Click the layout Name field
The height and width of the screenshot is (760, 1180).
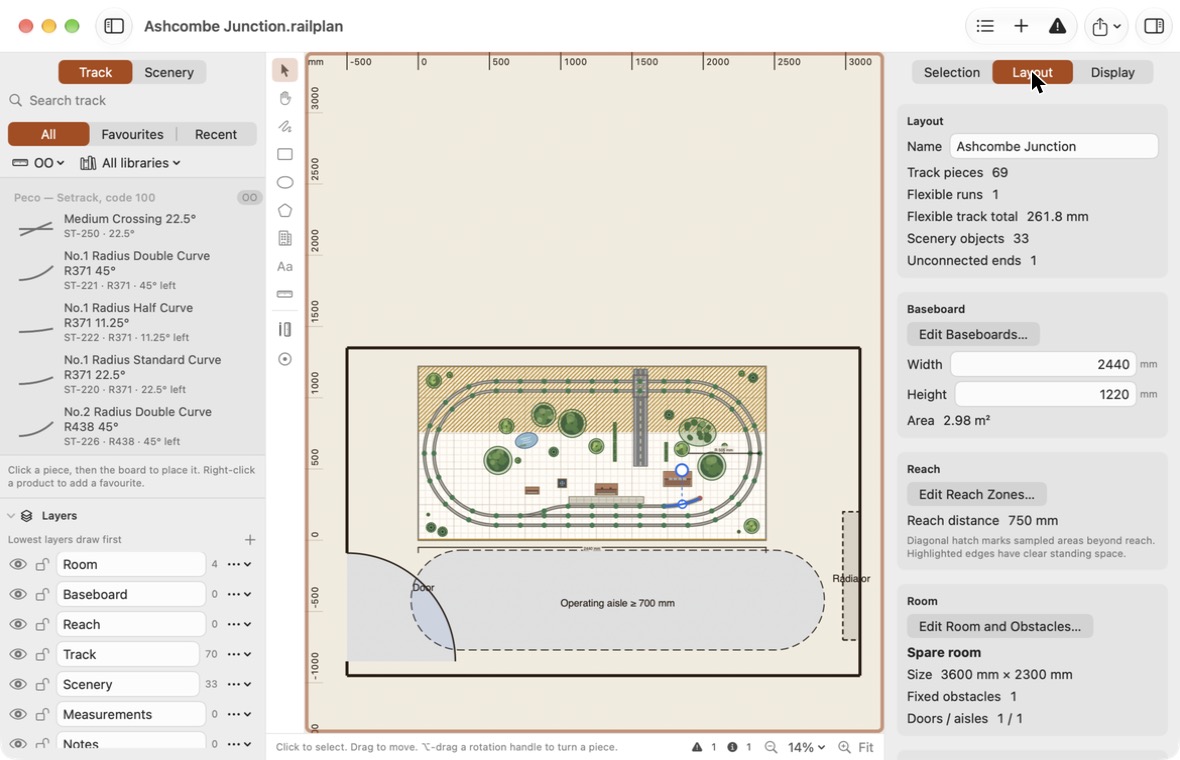pyautogui.click(x=1054, y=146)
